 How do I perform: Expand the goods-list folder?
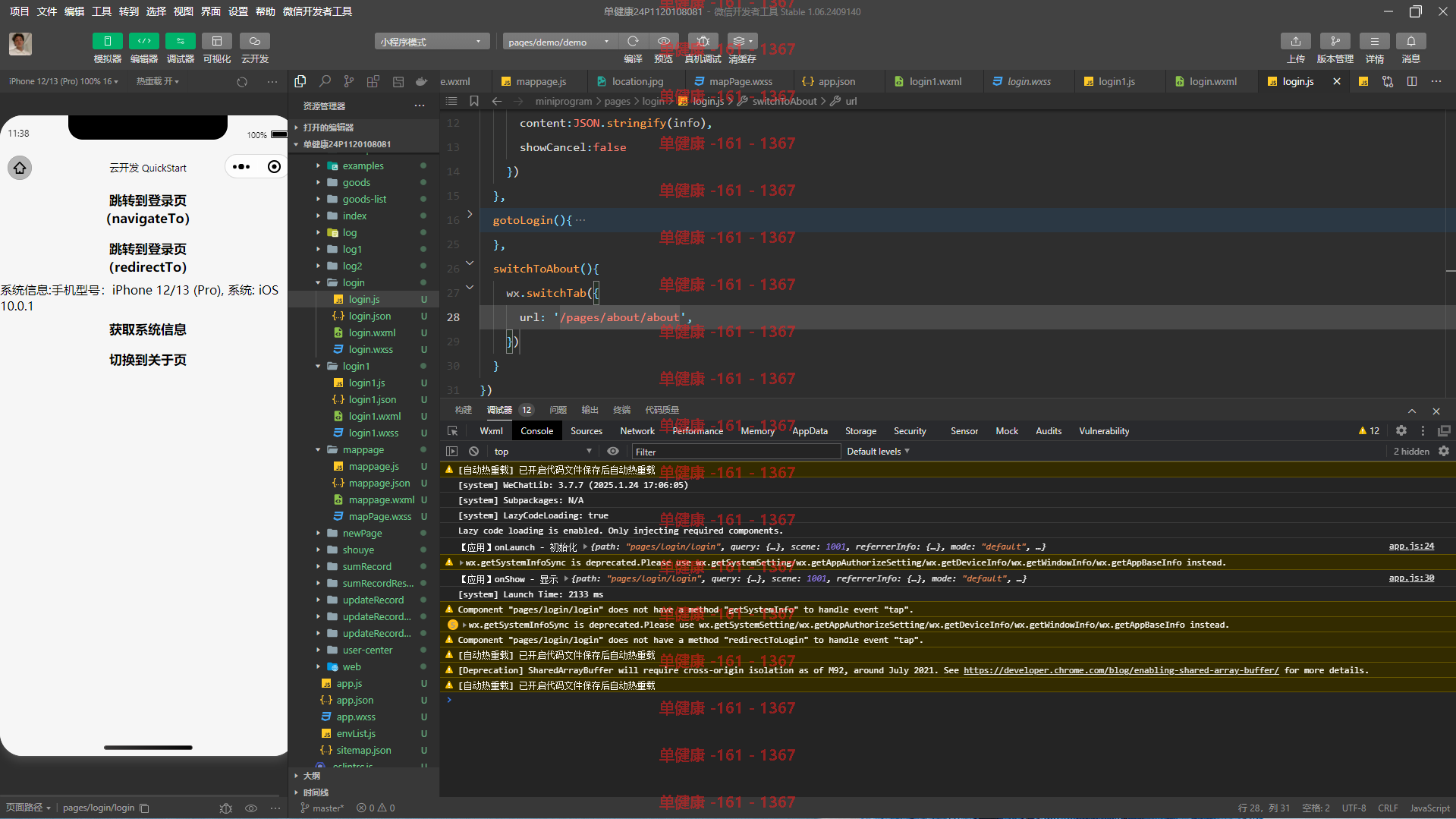pos(363,199)
